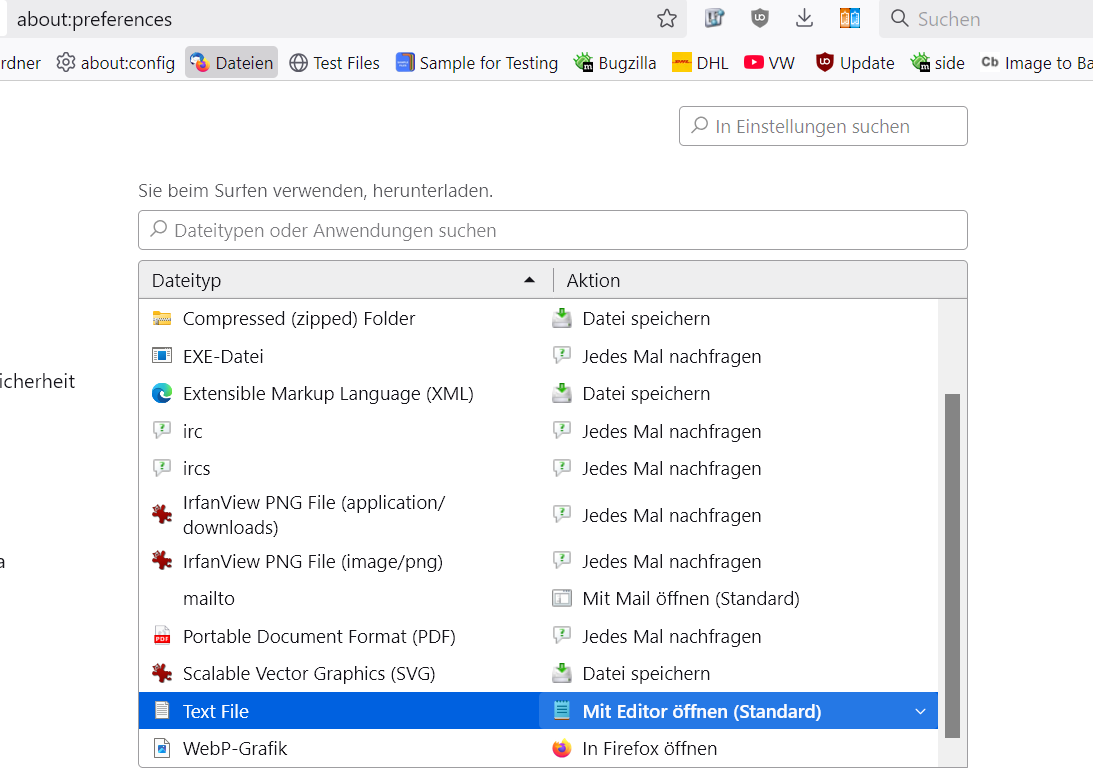Click the IrfanView icon beside Scalable Vector Graphics
The image size is (1093, 776).
coord(162,674)
